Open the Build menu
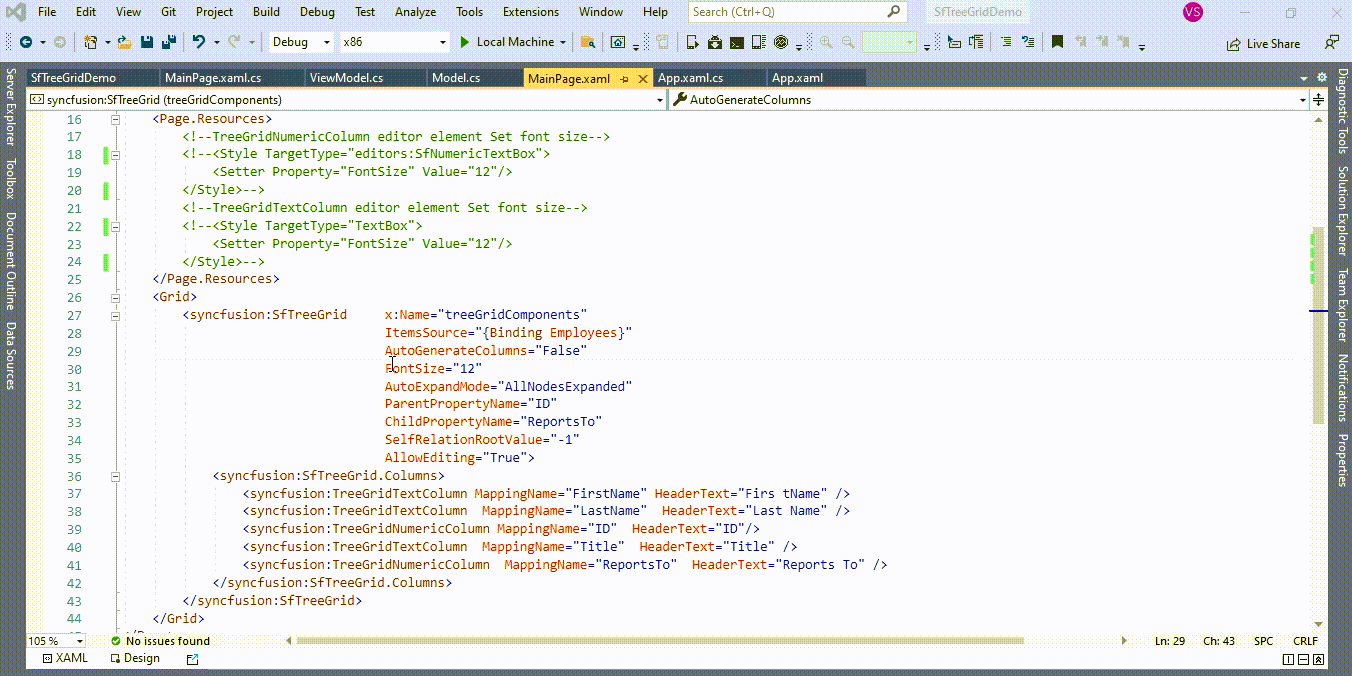The image size is (1352, 676). (266, 12)
